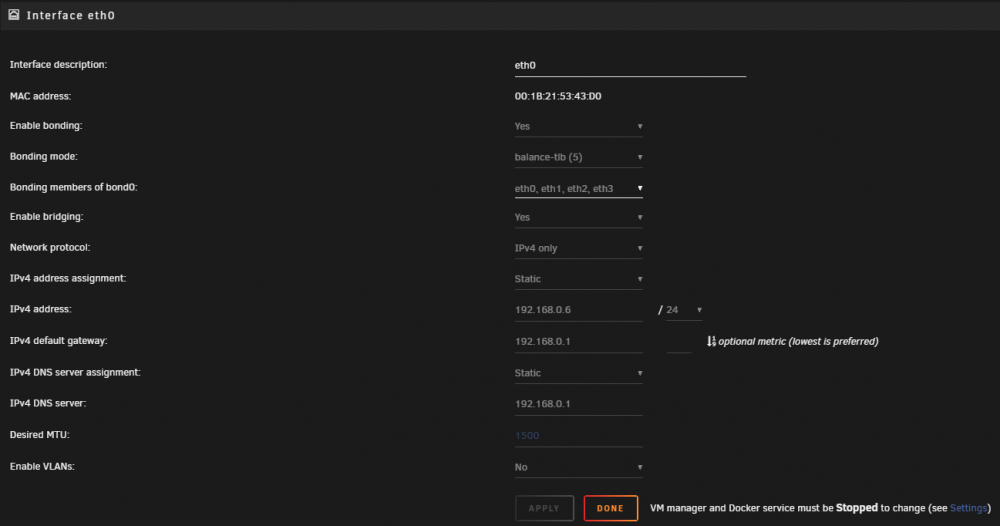Click the 'Desired MTU:' label
The image size is (1000, 526).
[x=40, y=435]
